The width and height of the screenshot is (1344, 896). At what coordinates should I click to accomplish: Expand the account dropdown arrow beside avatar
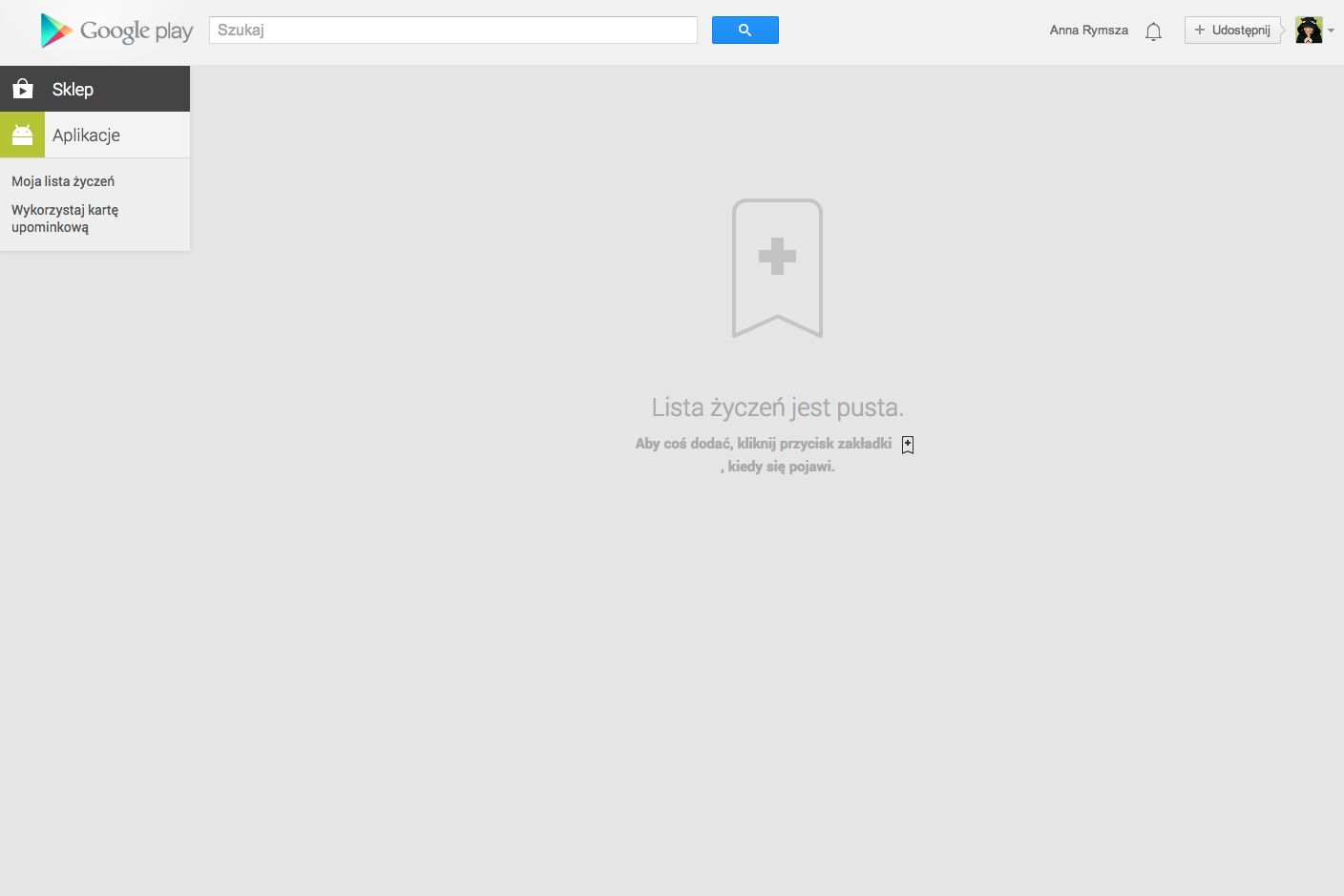[1331, 30]
